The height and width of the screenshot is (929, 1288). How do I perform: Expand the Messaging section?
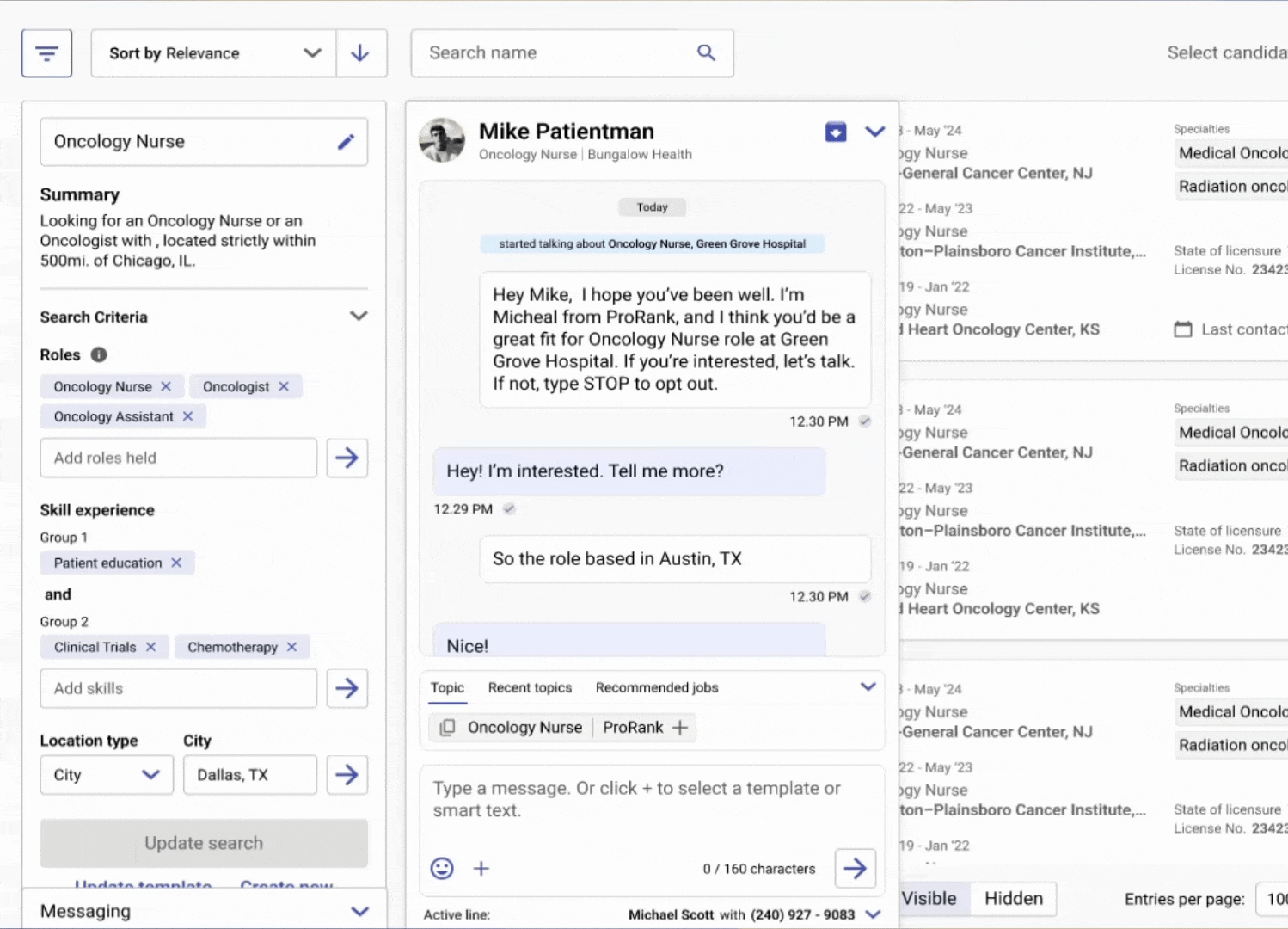(360, 911)
